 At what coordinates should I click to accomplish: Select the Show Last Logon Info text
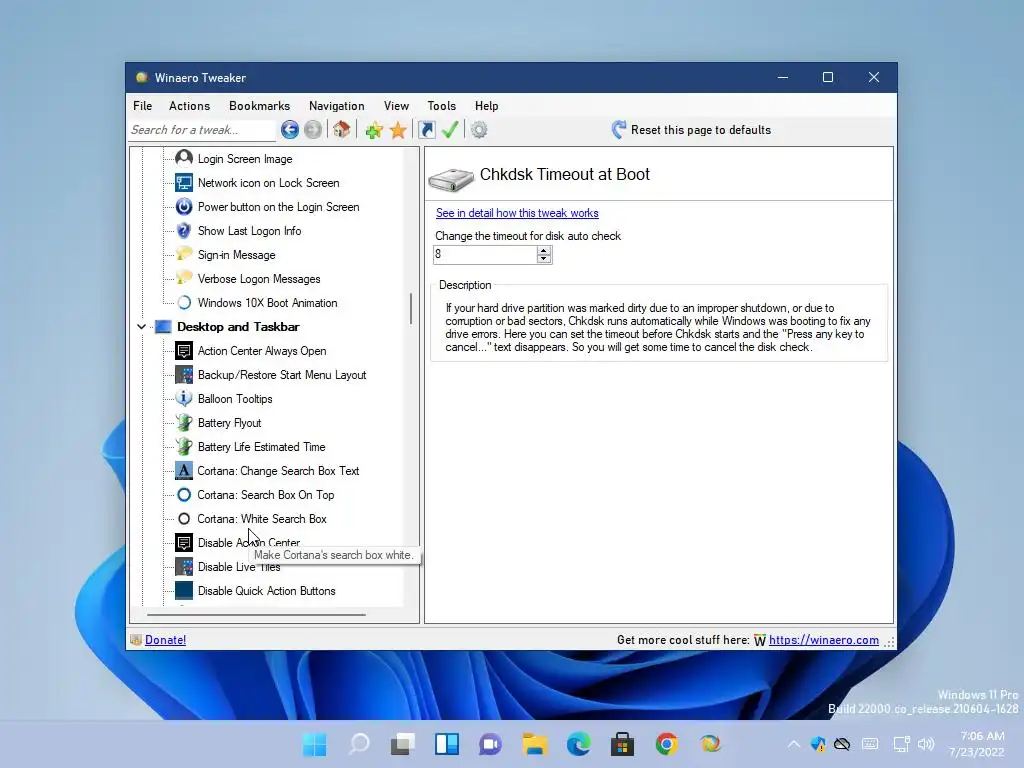pos(249,231)
